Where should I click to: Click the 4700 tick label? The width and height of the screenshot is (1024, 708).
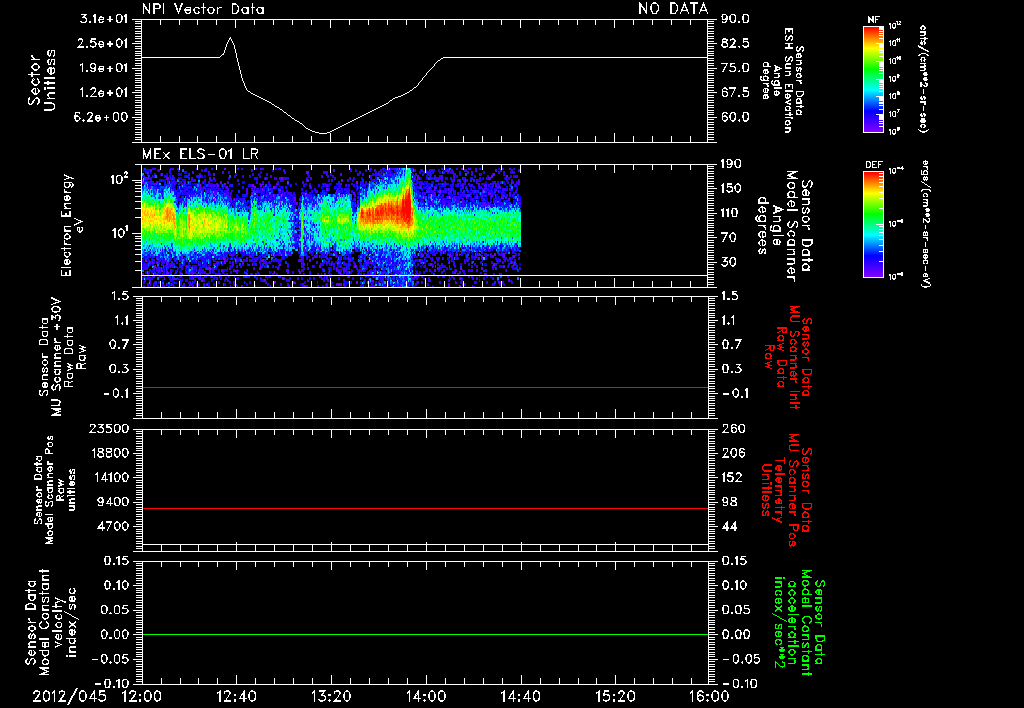pos(114,526)
